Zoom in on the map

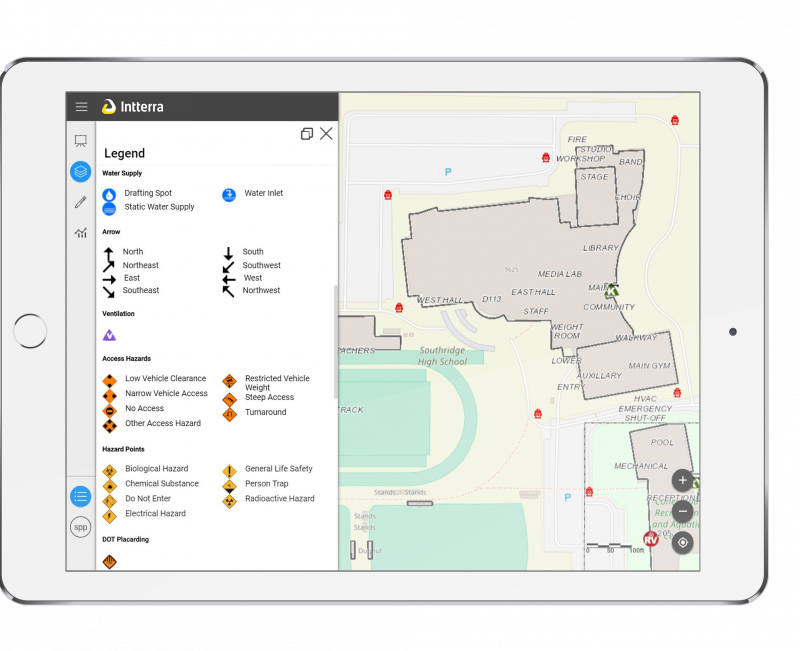point(683,480)
